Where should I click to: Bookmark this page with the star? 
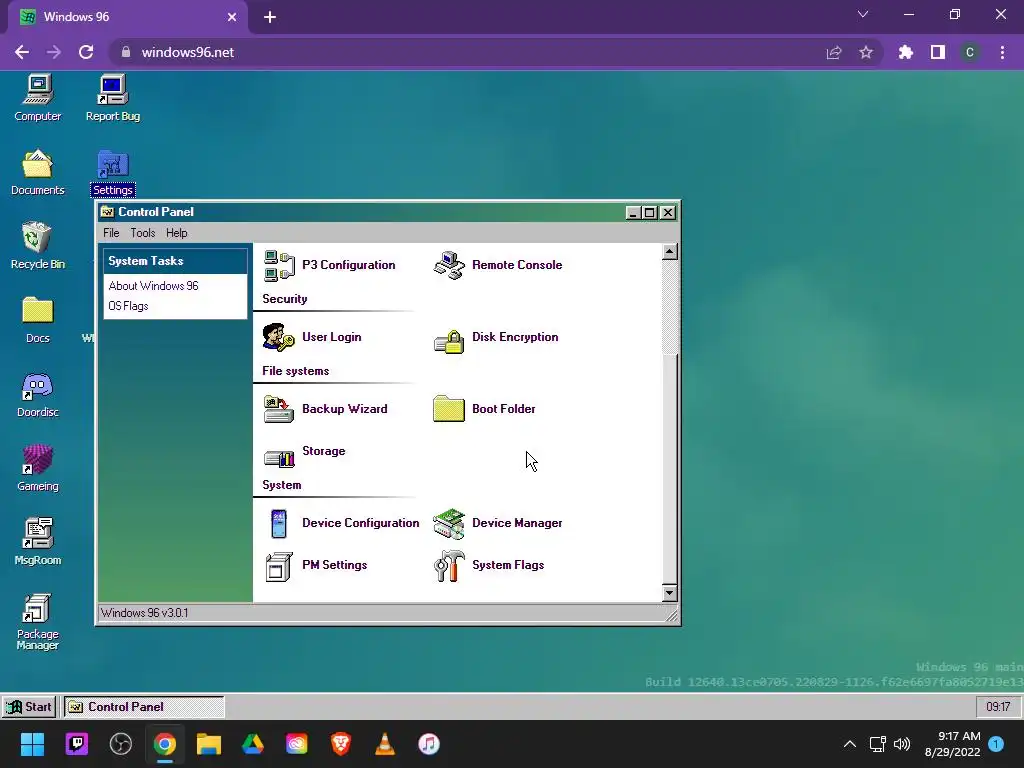click(x=866, y=52)
